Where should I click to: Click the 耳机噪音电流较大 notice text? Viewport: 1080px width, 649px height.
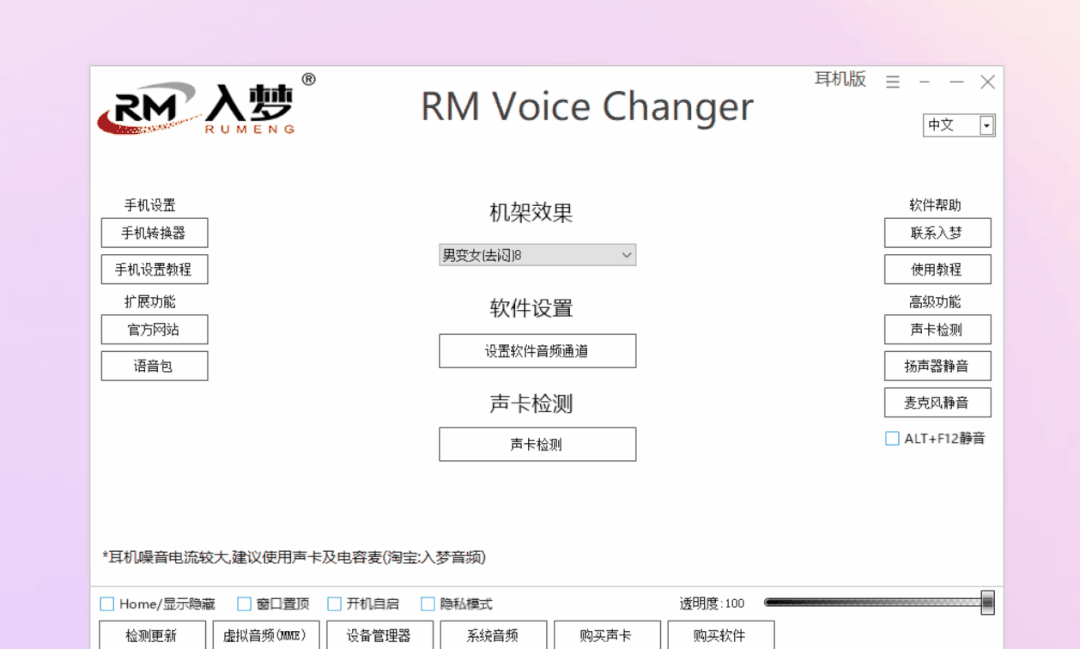[294, 557]
